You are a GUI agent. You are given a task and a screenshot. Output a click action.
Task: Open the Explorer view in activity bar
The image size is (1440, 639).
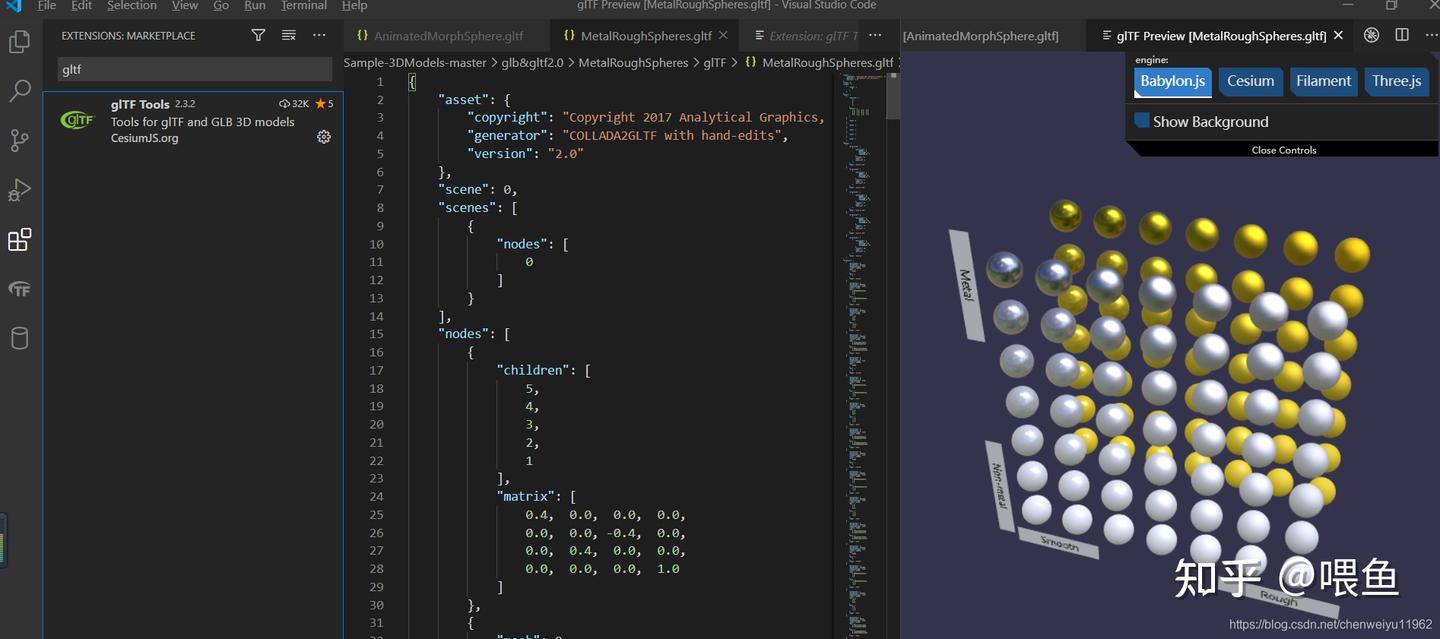pyautogui.click(x=19, y=42)
